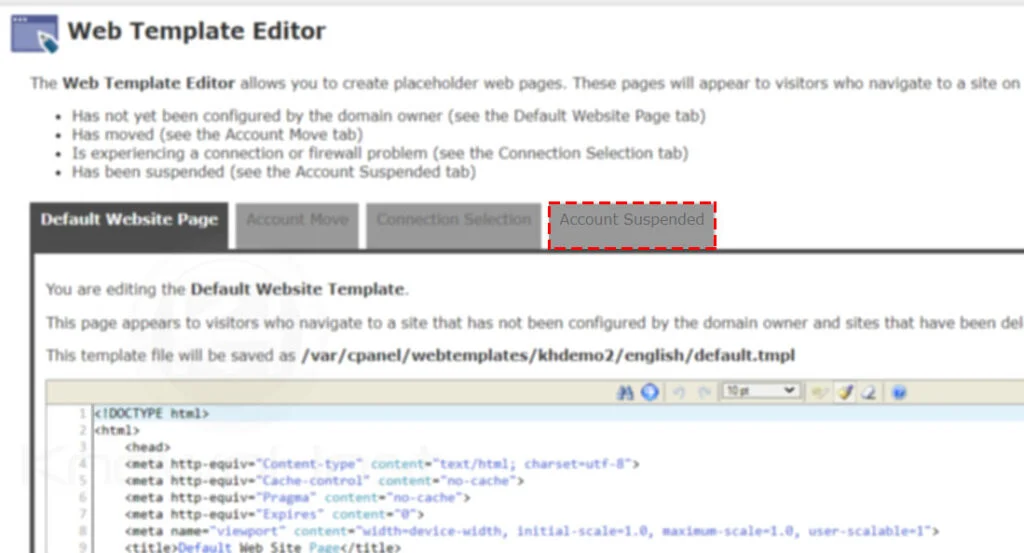Click the Content-type meta code line
The height and width of the screenshot is (553, 1024).
click(382, 464)
